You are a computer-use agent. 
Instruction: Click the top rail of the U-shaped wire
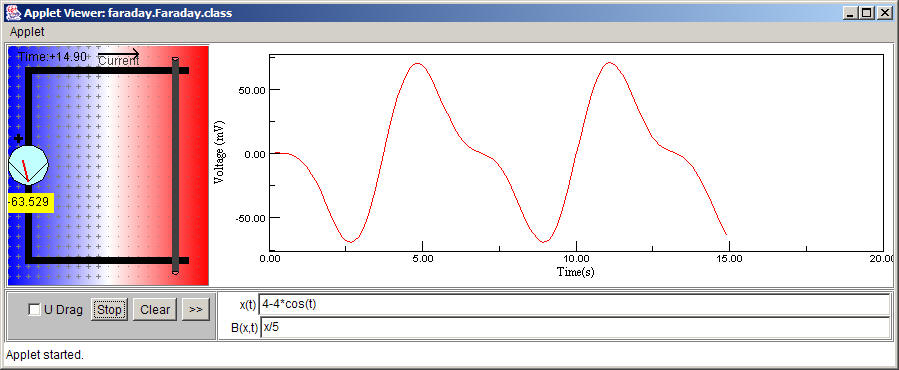(107, 70)
